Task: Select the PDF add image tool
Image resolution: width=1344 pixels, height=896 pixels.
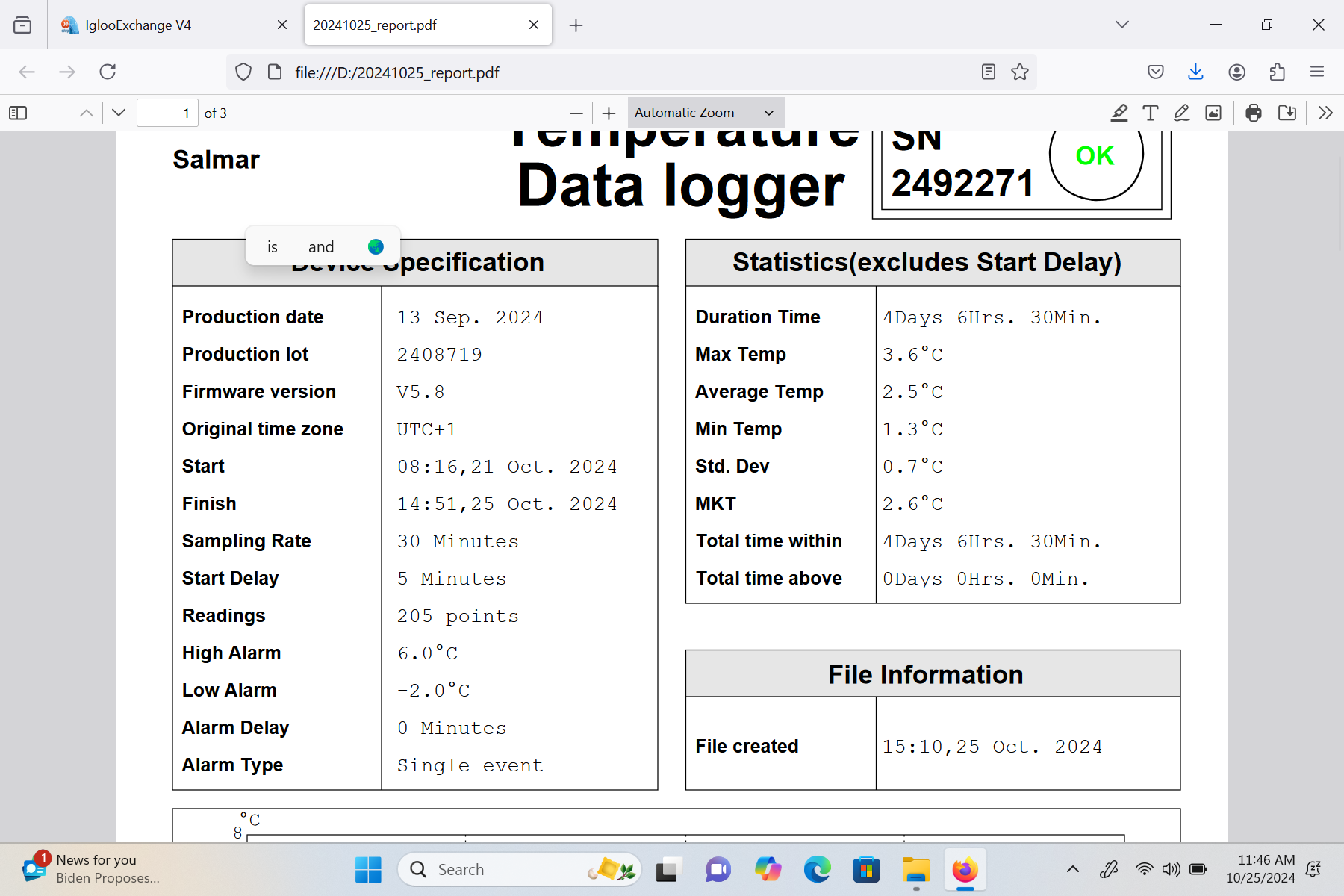Action: pos(1213,113)
